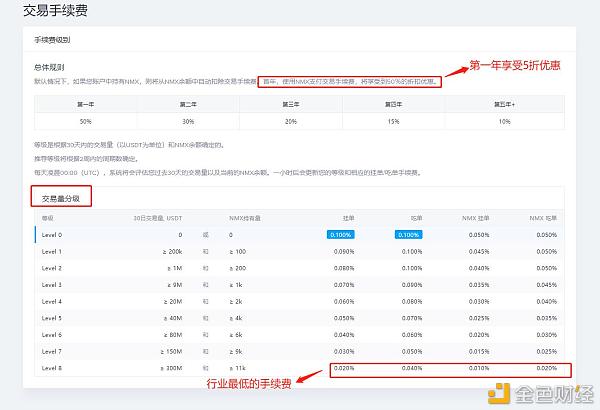Click ≥ 80M volume in Level 6 row

click(x=173, y=335)
